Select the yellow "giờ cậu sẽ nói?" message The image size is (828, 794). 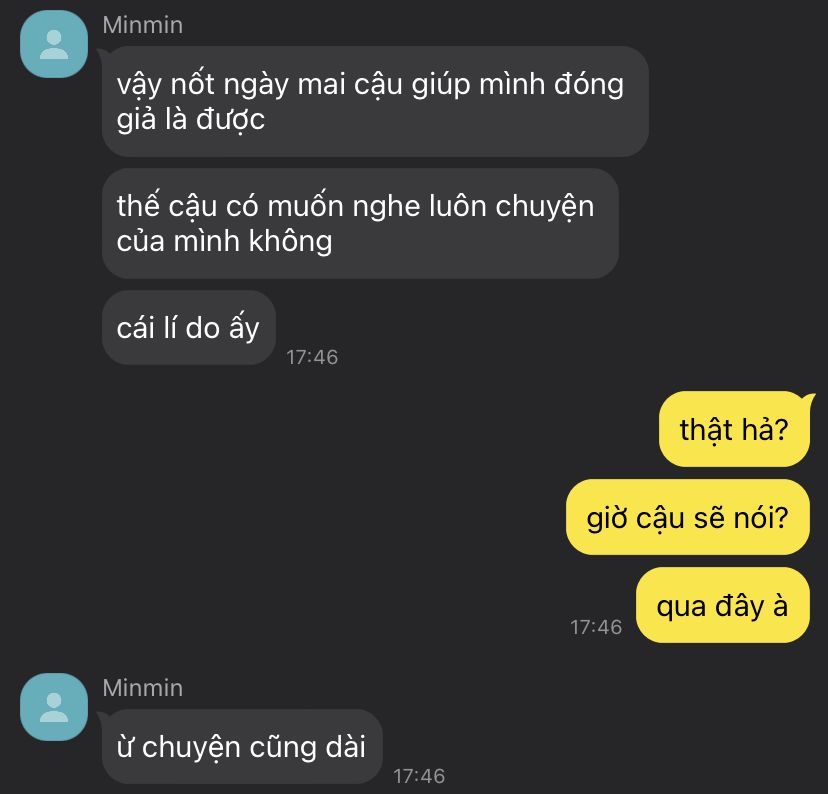pos(688,517)
